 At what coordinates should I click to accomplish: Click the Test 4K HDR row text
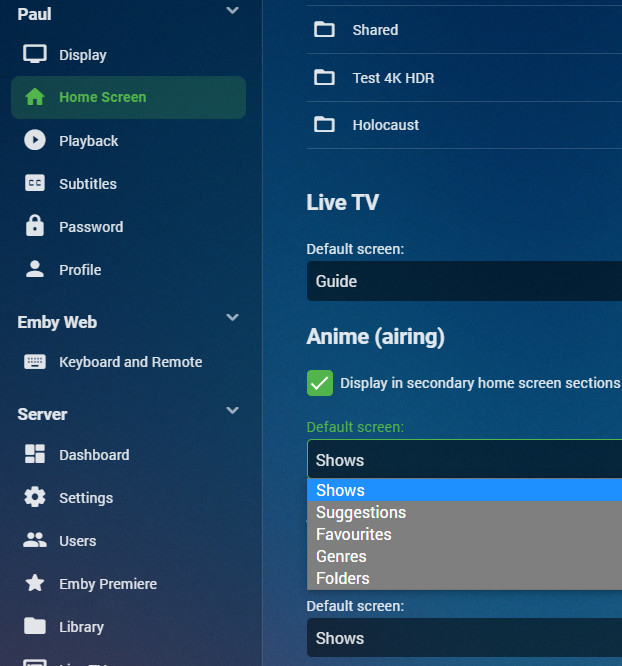pos(393,78)
